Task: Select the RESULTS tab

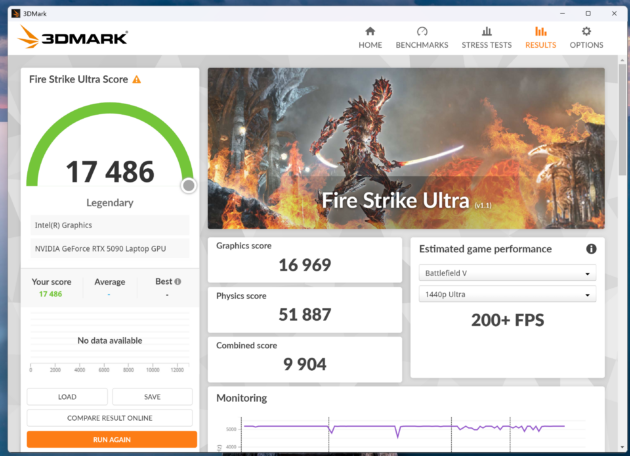Action: (540, 38)
